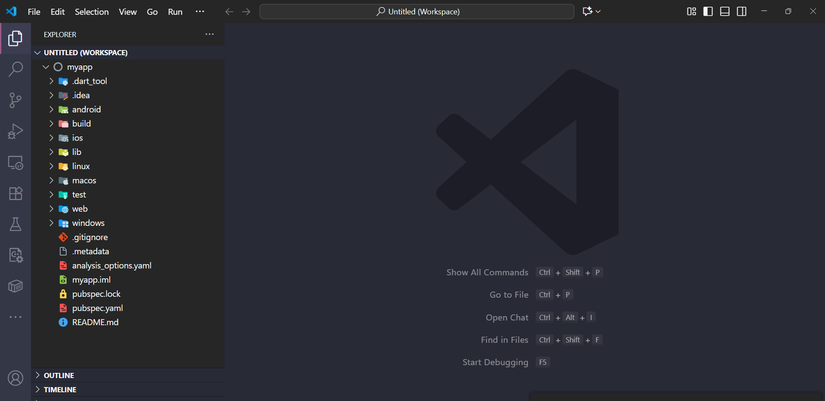Open the Copilot chat icon in title bar
This screenshot has height=401, width=825.
pos(588,12)
